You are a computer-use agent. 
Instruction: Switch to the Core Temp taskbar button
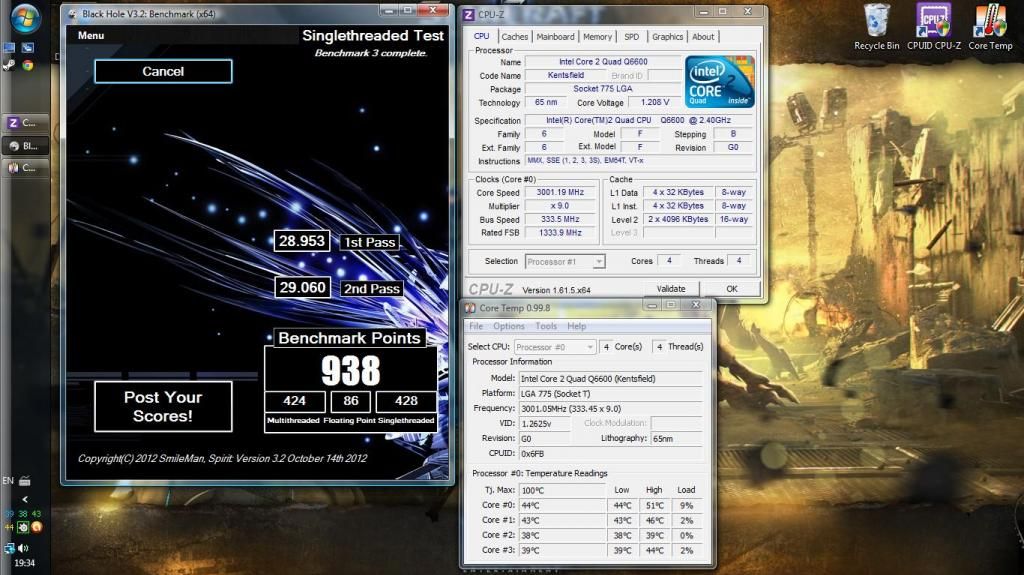[x=25, y=168]
